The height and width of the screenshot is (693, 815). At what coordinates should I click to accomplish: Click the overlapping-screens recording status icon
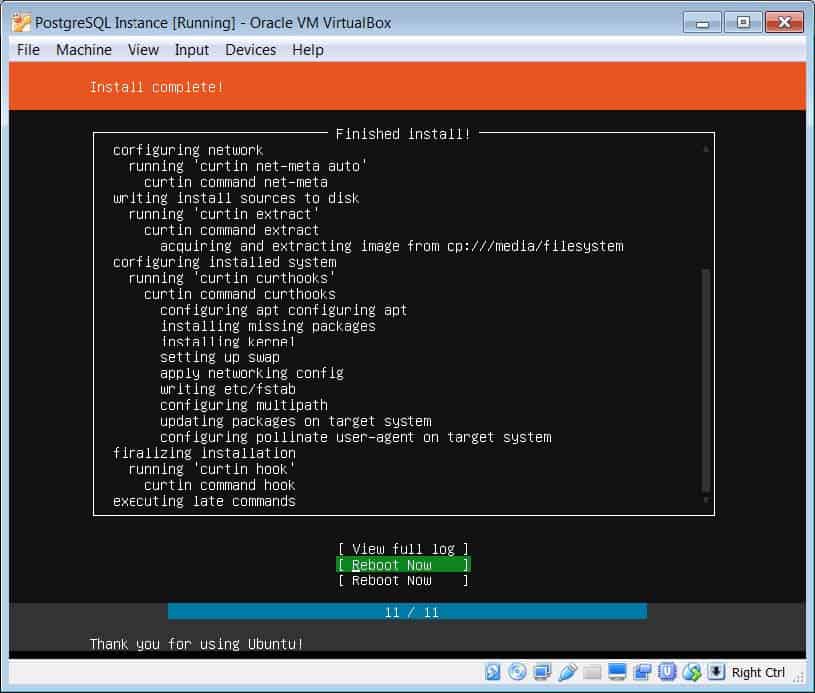[642, 672]
